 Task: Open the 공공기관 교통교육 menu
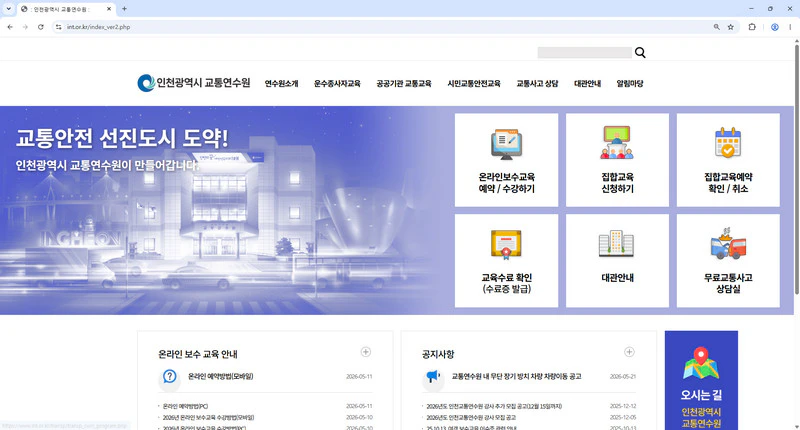pyautogui.click(x=404, y=84)
